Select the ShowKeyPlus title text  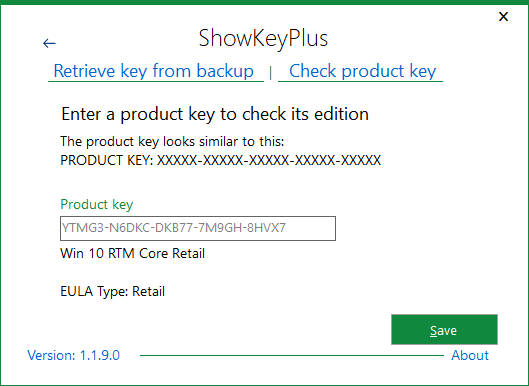263,38
